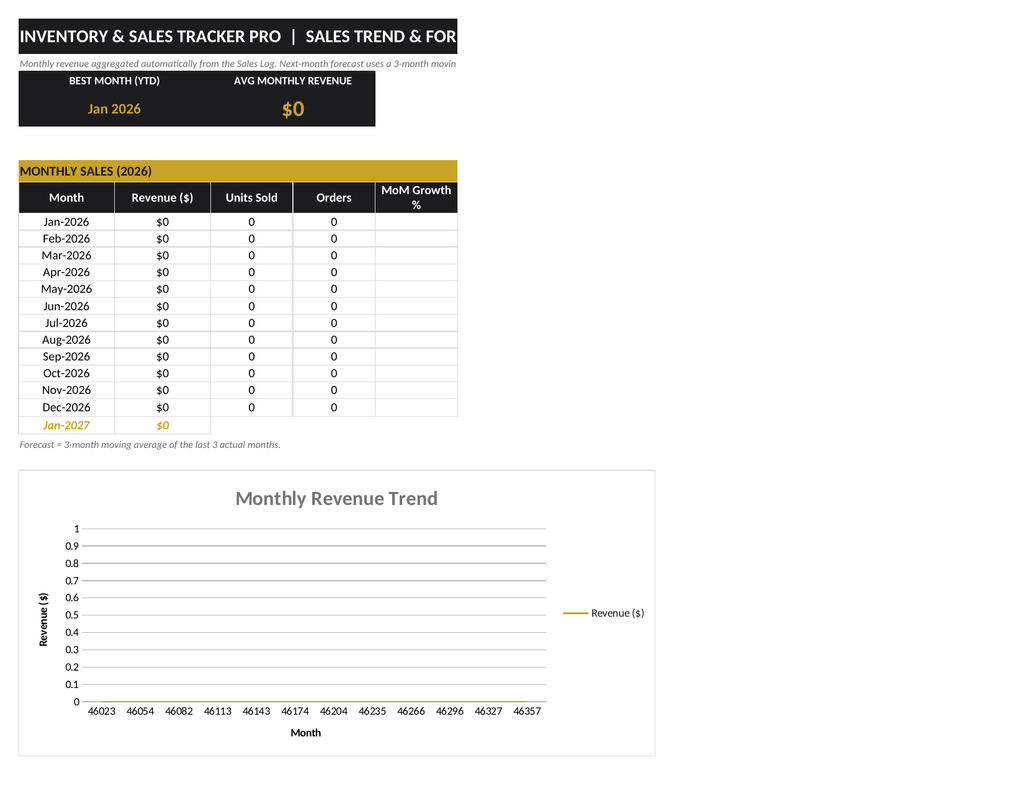Select the Mar-2026 orders cell

(x=334, y=255)
